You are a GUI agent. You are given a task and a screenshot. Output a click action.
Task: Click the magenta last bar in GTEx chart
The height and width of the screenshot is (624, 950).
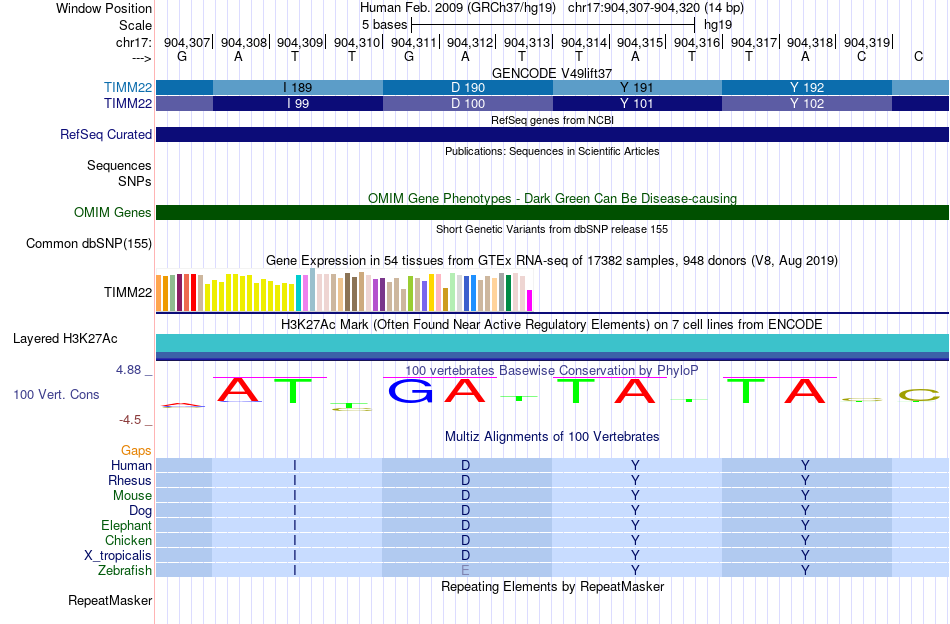pyautogui.click(x=529, y=300)
